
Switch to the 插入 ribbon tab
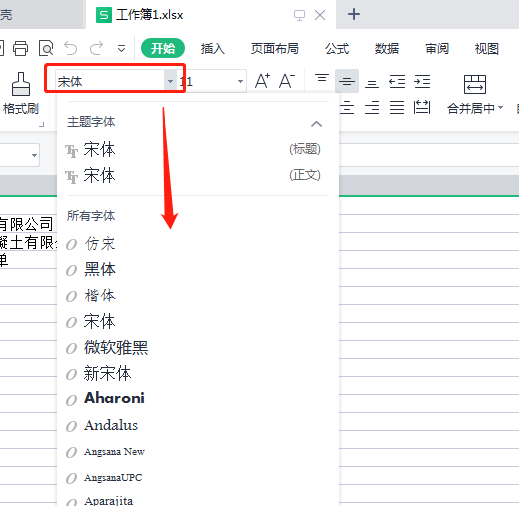212,49
